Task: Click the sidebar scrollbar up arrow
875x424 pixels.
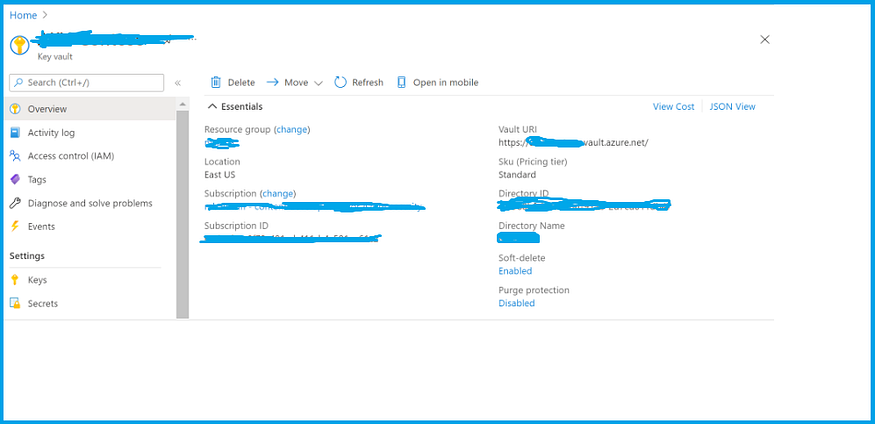Action: tap(182, 104)
